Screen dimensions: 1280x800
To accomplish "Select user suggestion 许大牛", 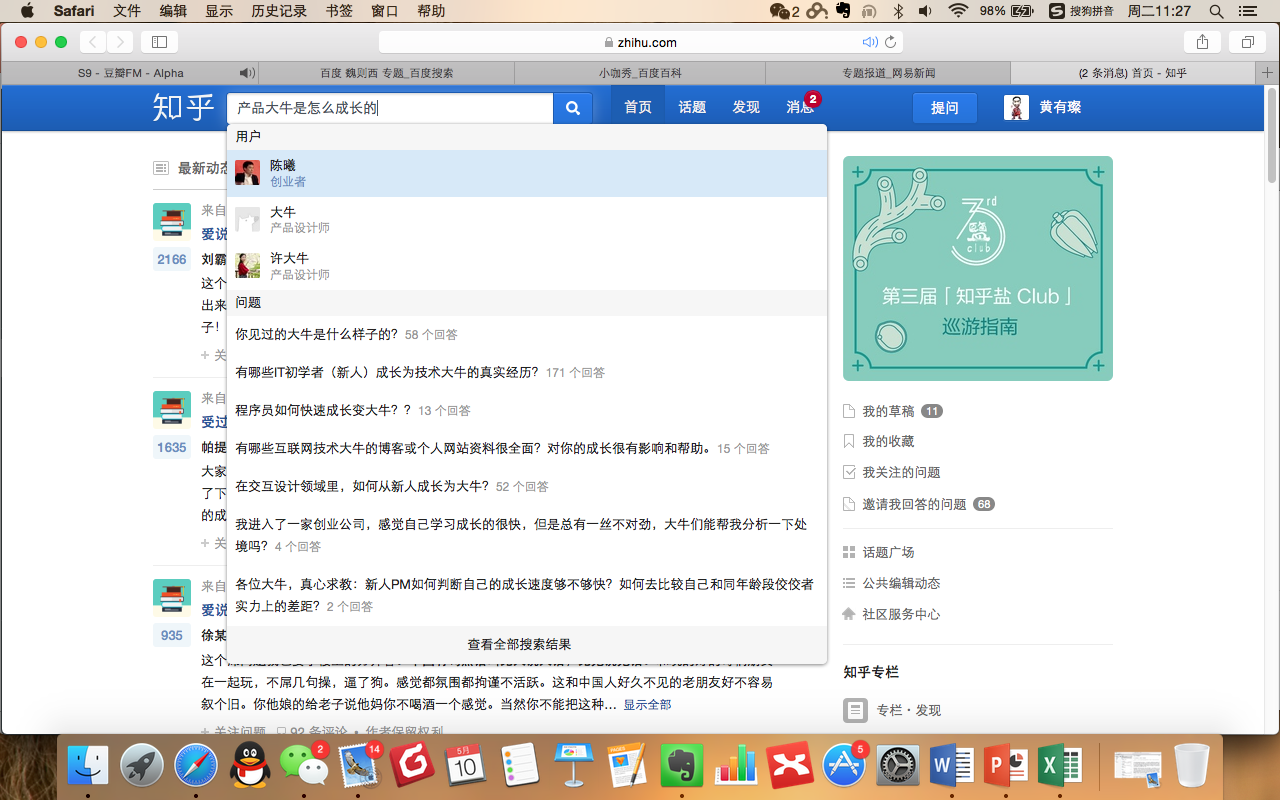I will 527,266.
